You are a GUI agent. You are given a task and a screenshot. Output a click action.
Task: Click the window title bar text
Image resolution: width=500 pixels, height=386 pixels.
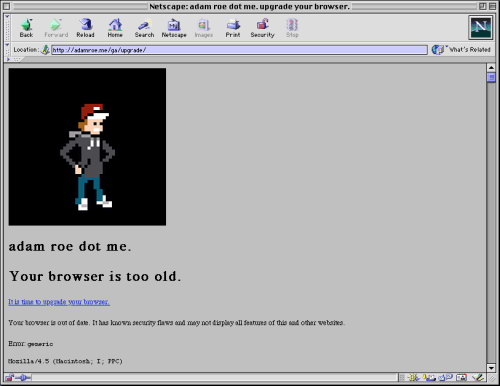[249, 6]
